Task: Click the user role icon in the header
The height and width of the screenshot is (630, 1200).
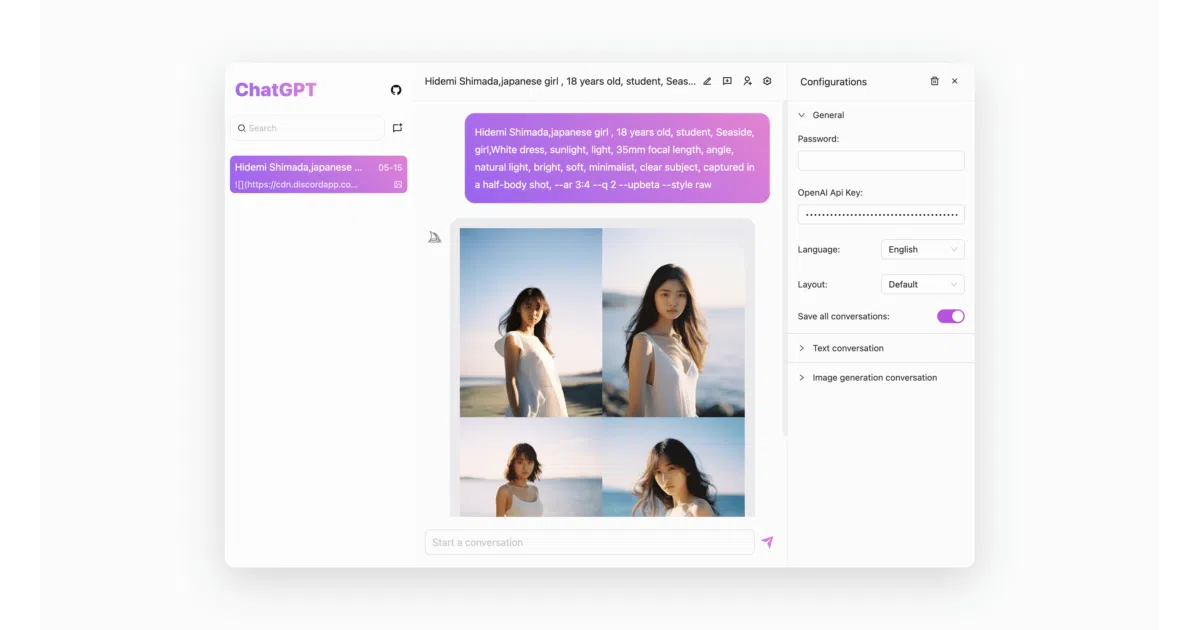Action: pos(747,81)
